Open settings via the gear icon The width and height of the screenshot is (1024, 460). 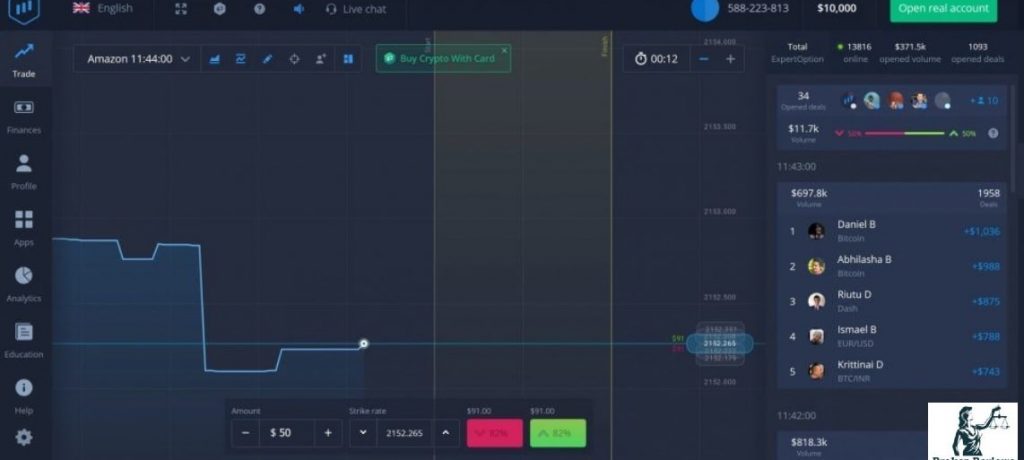pyautogui.click(x=24, y=437)
